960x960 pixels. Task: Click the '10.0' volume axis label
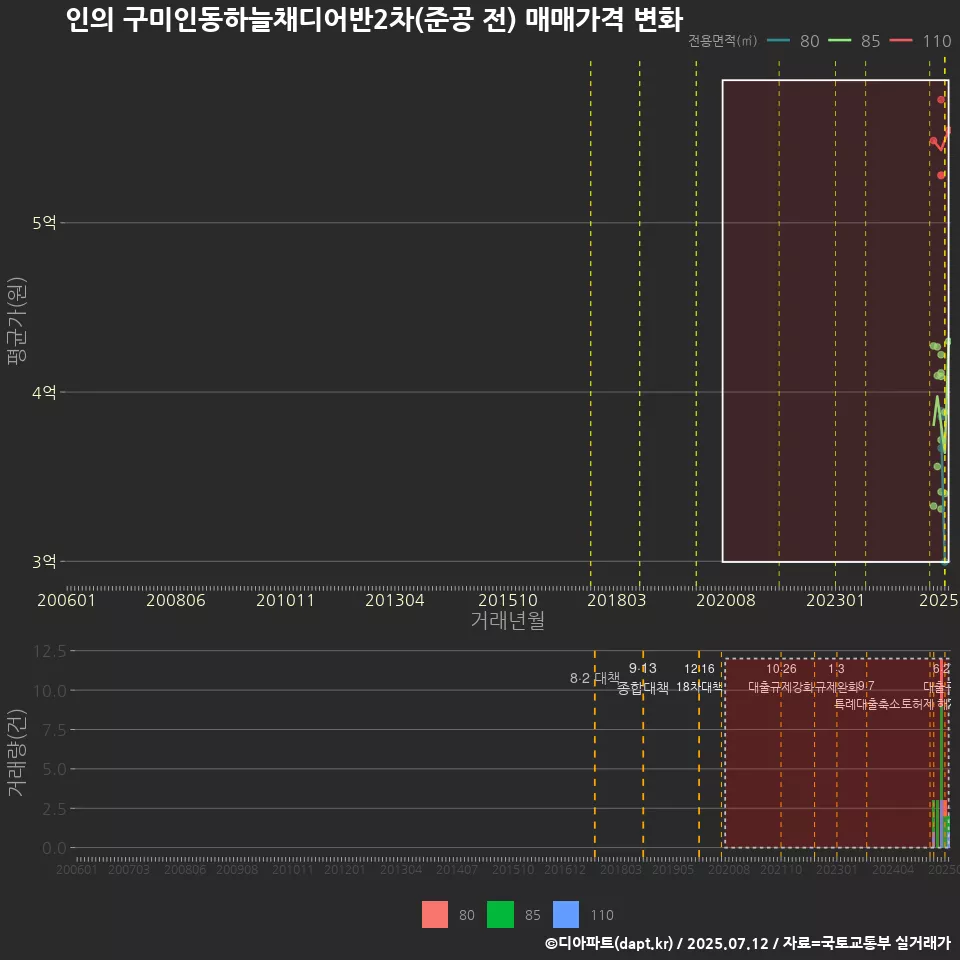pyautogui.click(x=50, y=691)
